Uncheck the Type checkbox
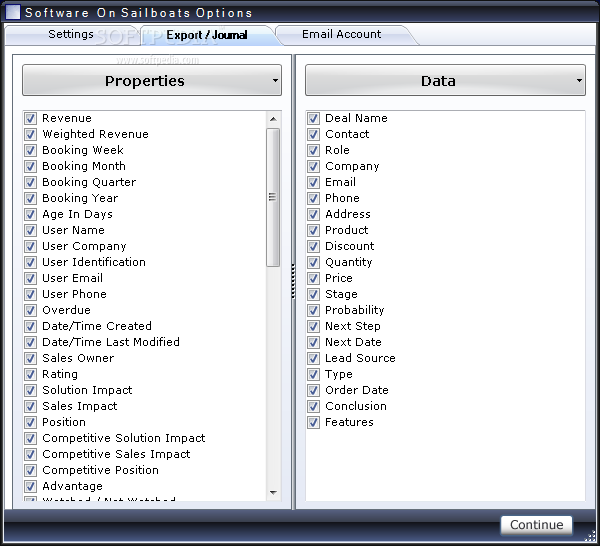This screenshot has height=546, width=600. coord(313,374)
